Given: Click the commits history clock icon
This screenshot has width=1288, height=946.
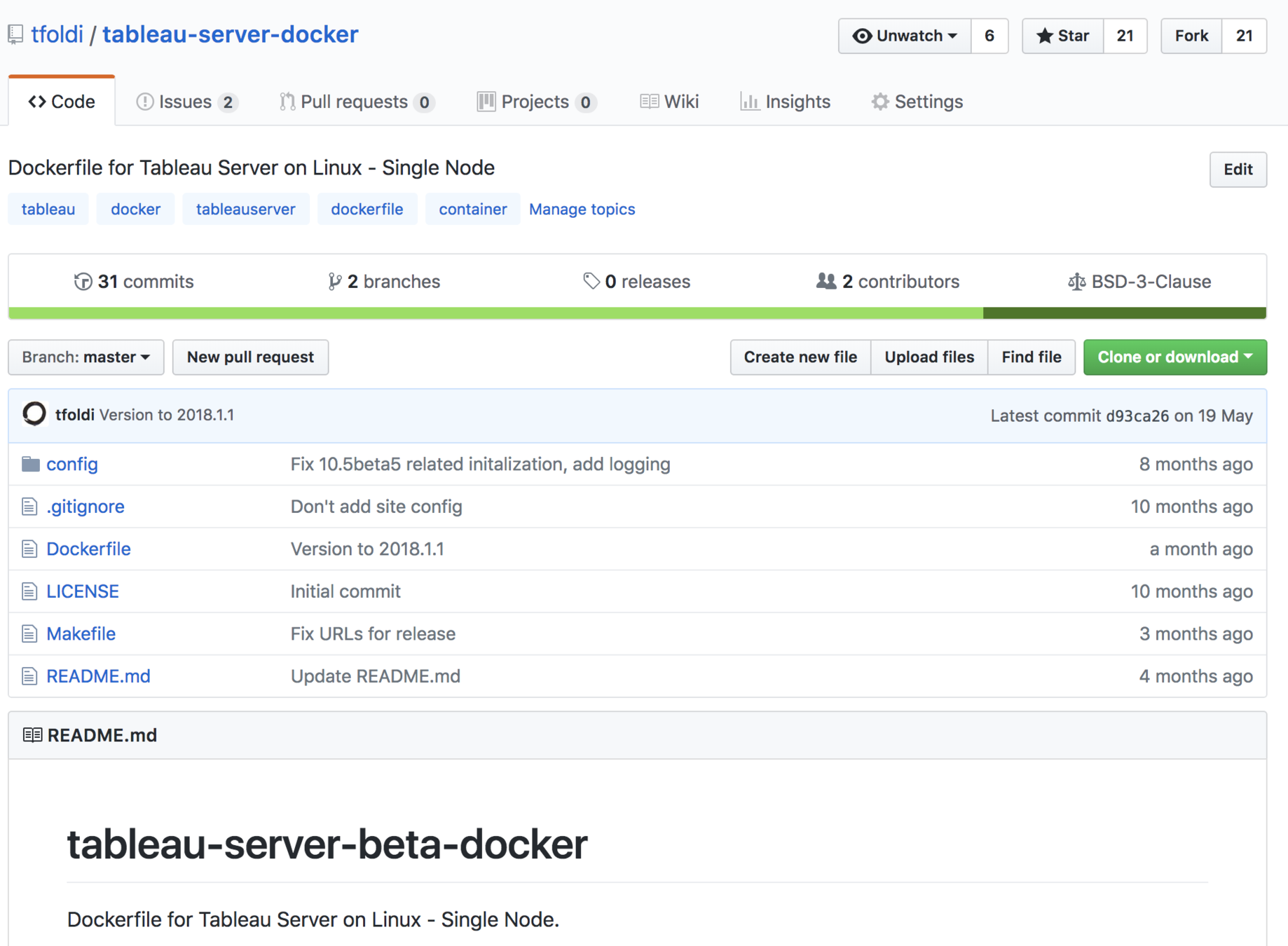Looking at the screenshot, I should click(x=83, y=282).
